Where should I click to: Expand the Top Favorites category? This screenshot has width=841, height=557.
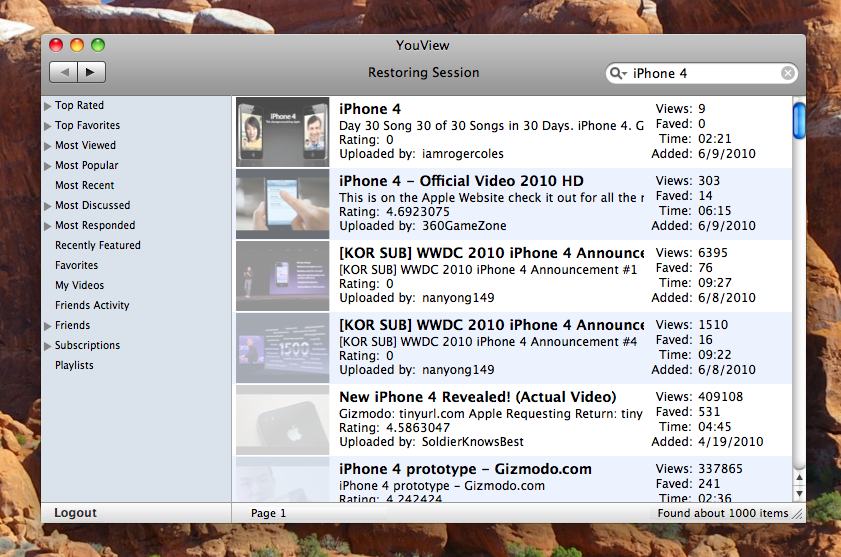tap(48, 126)
